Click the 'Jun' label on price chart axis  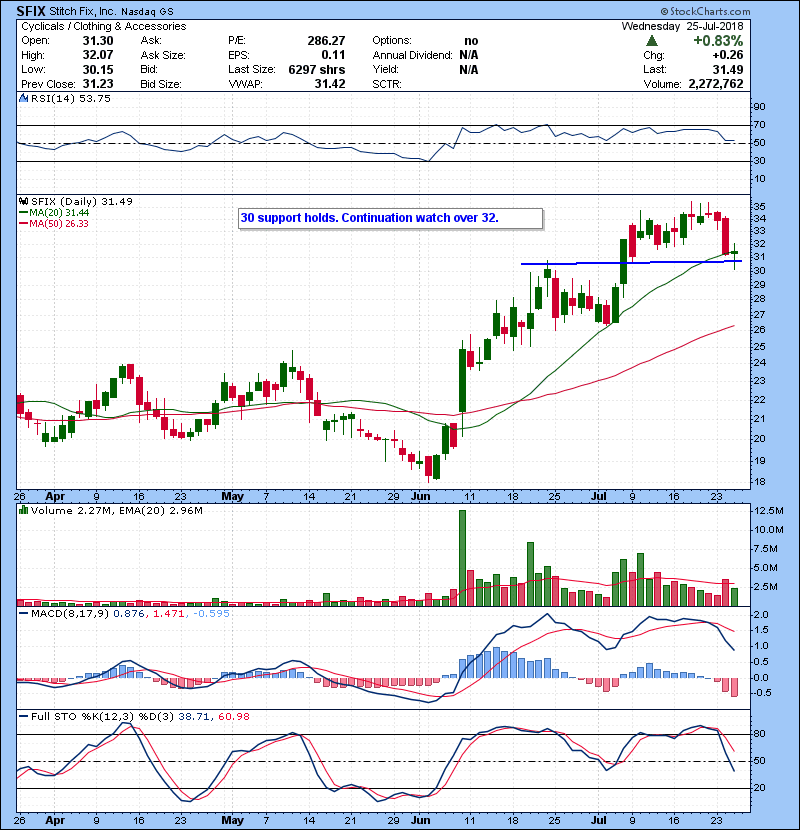[420, 497]
